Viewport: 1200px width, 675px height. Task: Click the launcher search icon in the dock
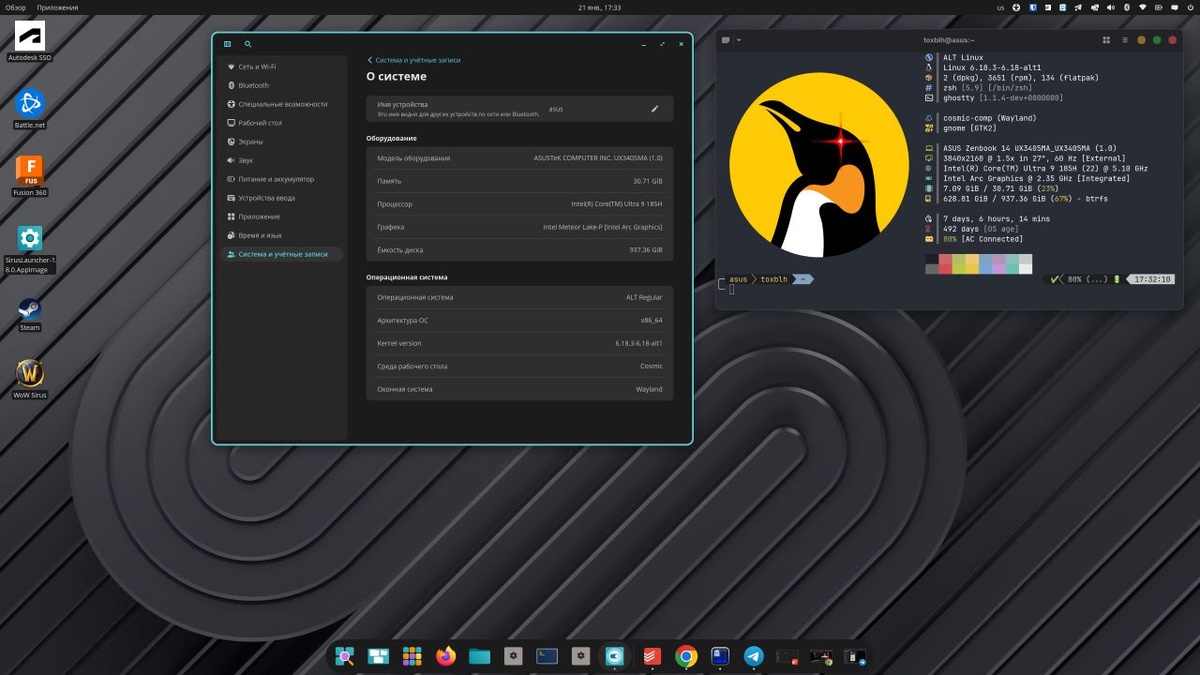coord(344,656)
